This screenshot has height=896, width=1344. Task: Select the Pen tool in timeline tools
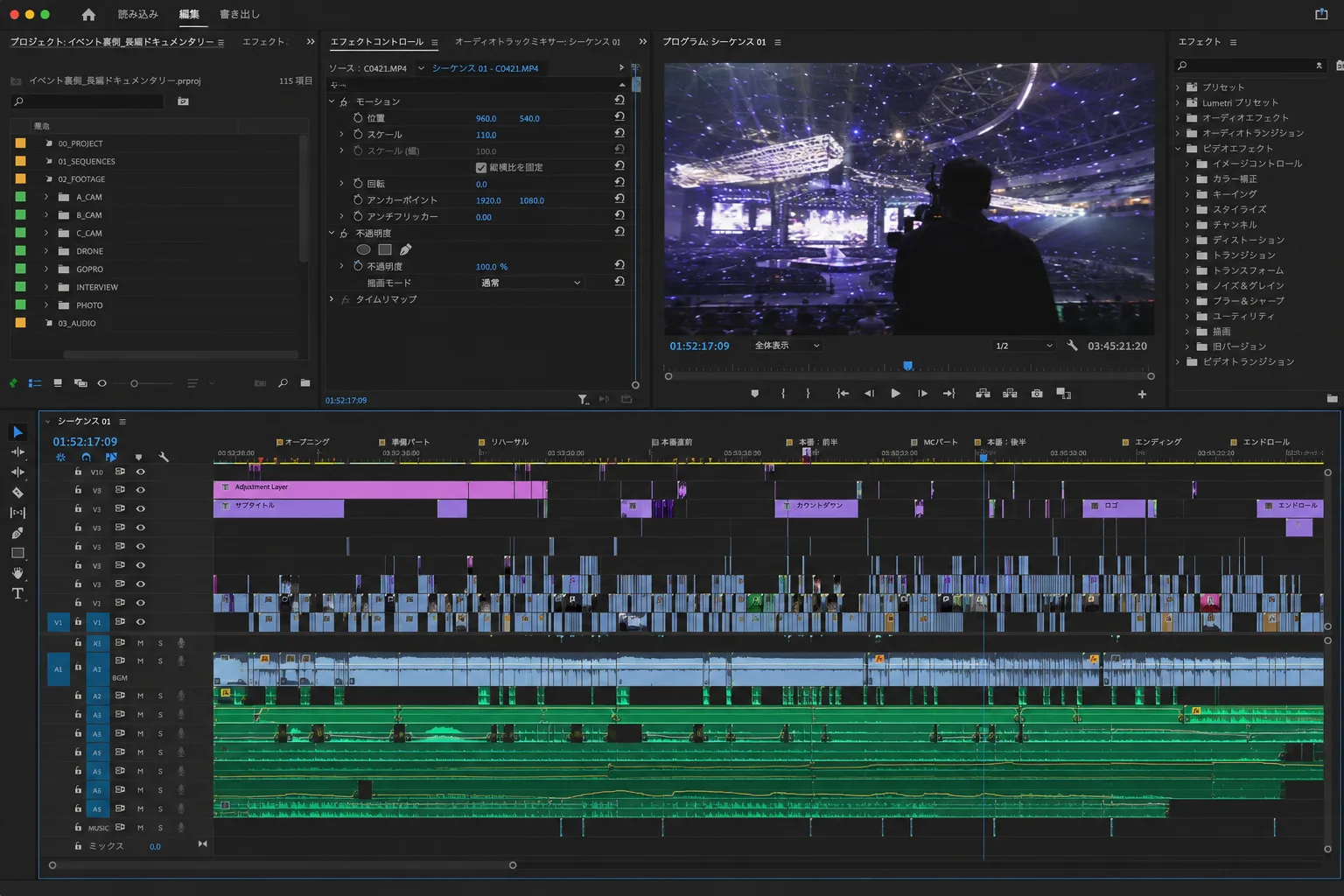[x=17, y=533]
